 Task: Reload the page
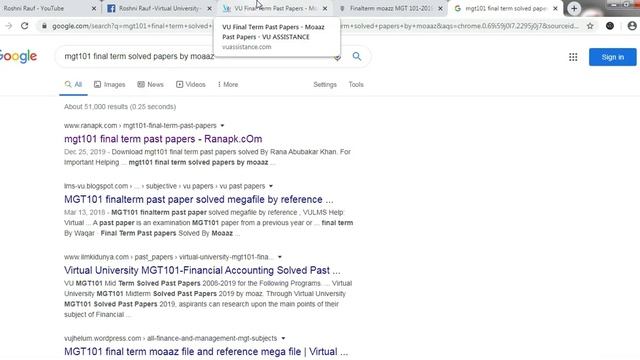tap(25, 26)
